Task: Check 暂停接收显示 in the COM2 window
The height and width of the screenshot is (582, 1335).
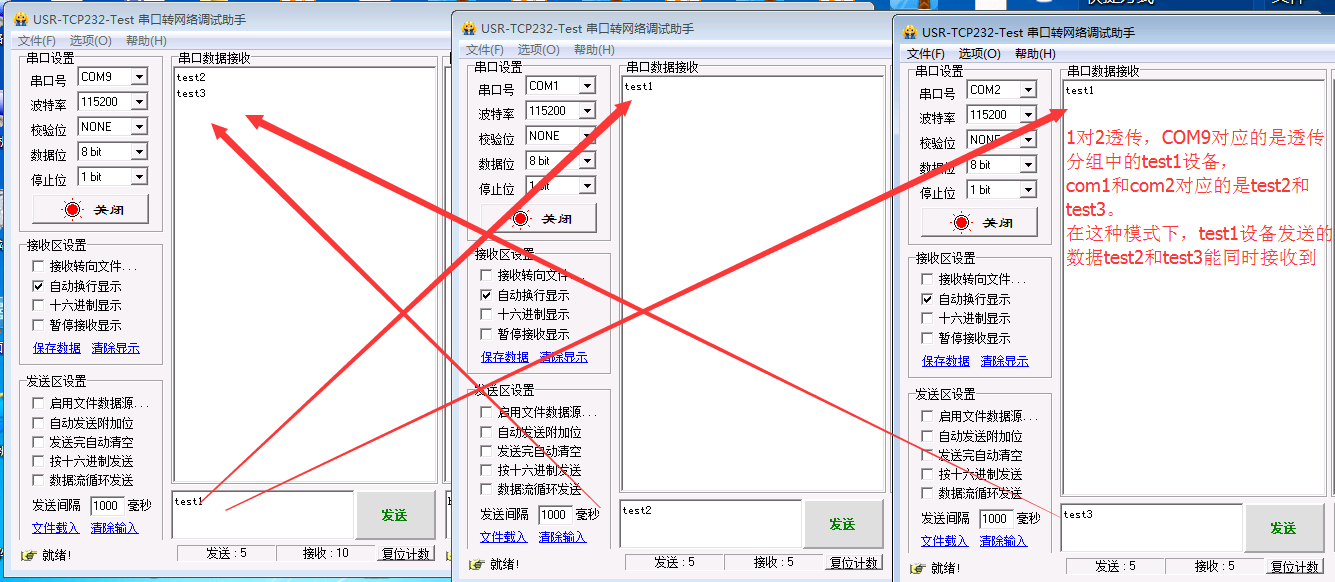Action: (927, 338)
